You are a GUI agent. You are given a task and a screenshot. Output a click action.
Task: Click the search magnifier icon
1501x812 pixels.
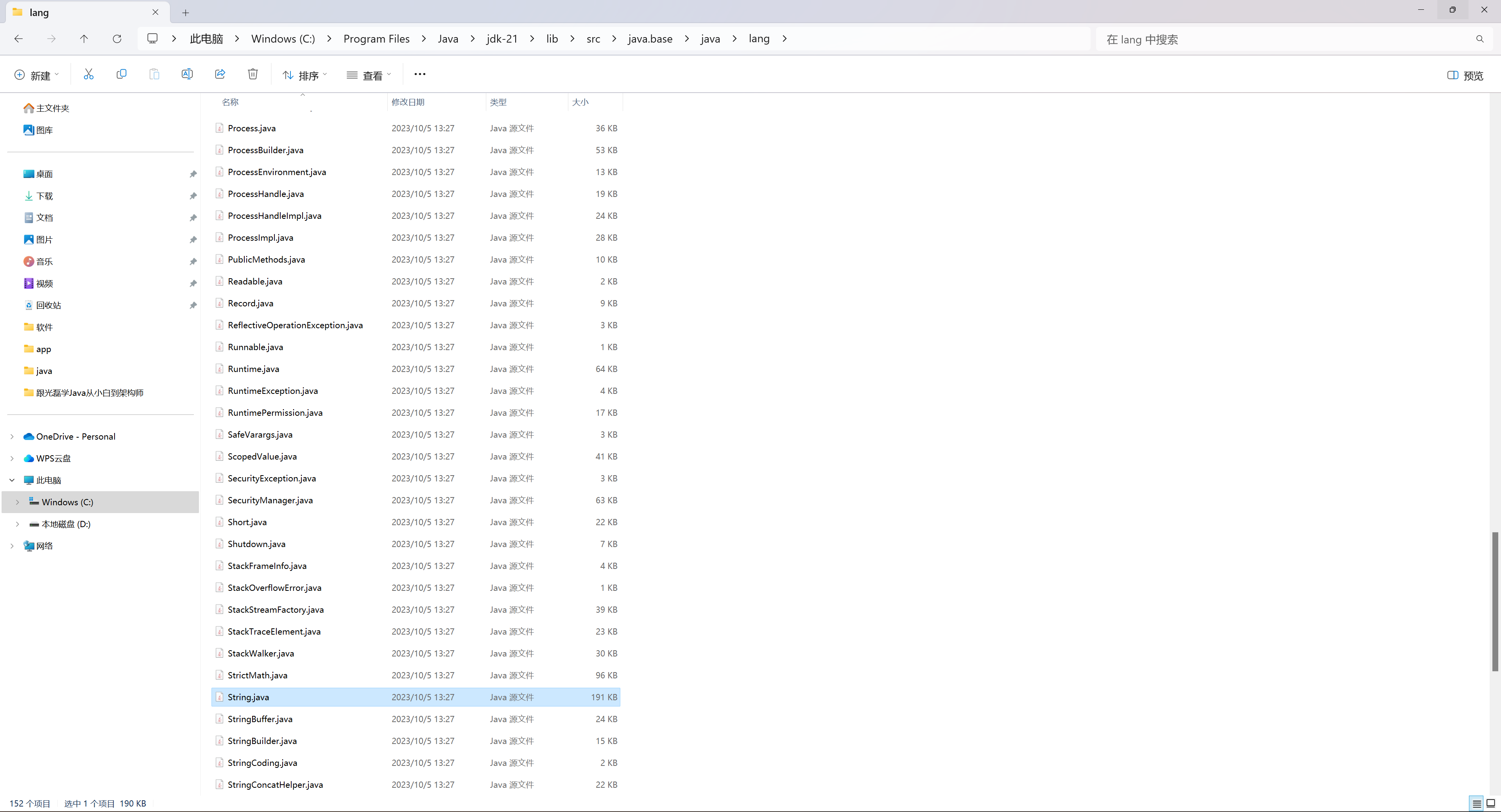[1480, 39]
